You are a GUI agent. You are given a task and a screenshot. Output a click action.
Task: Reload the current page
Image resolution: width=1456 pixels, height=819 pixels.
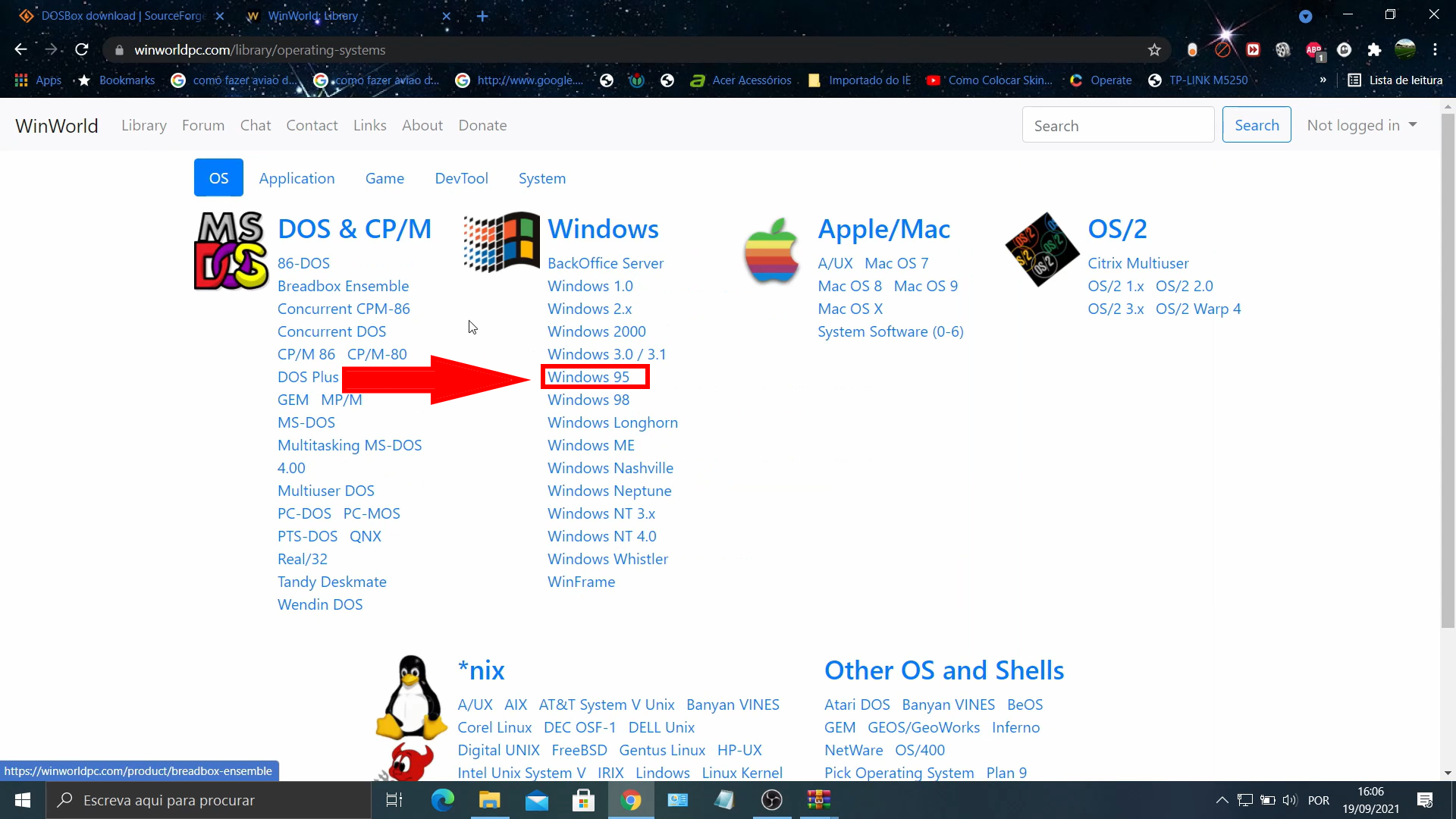pos(82,50)
